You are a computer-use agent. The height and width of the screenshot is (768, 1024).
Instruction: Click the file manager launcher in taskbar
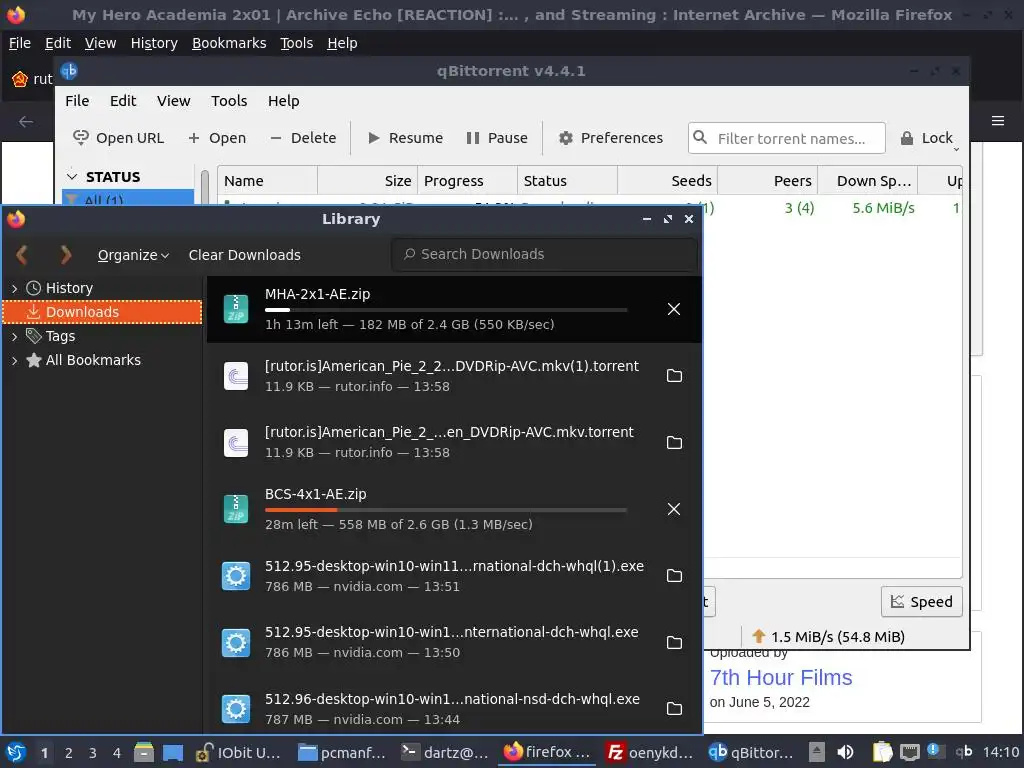pos(144,752)
